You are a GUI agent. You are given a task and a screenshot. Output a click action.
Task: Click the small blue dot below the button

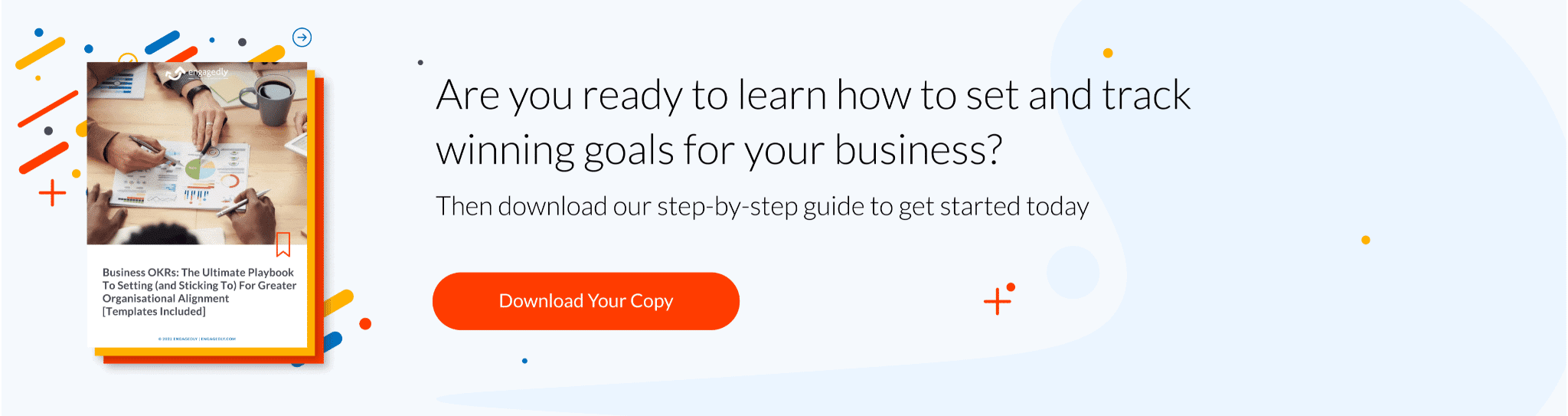[x=524, y=361]
